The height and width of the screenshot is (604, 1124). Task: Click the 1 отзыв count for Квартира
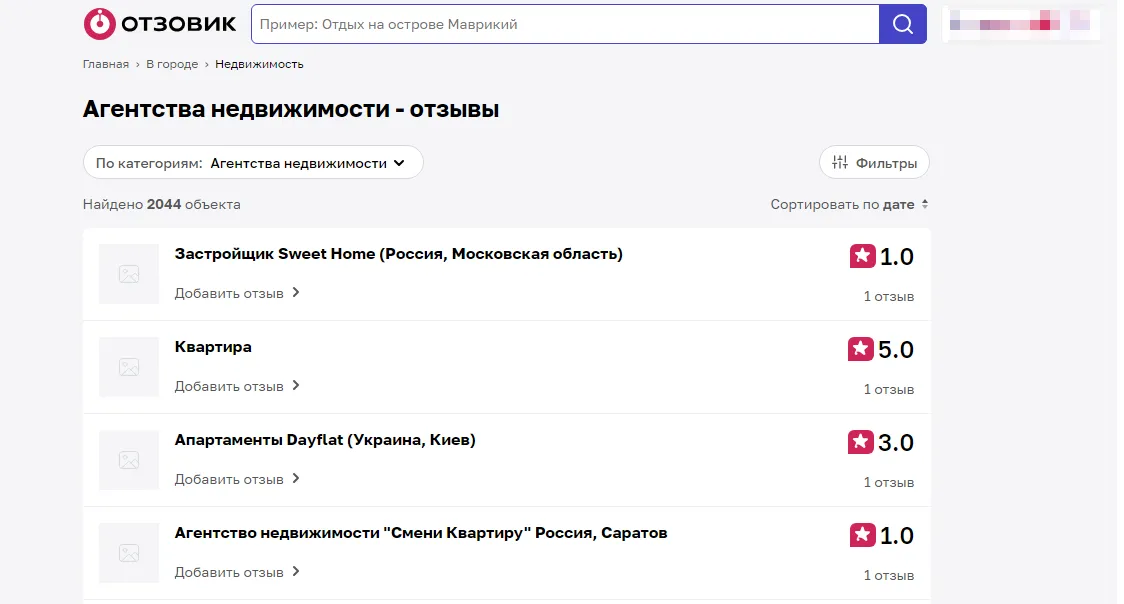point(888,389)
